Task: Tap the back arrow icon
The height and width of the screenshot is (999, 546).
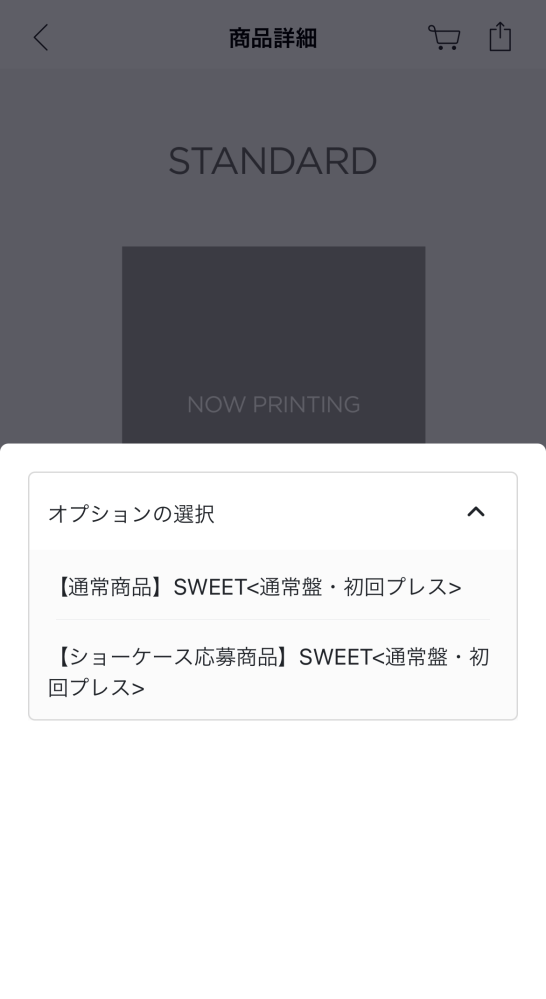Action: (x=41, y=38)
